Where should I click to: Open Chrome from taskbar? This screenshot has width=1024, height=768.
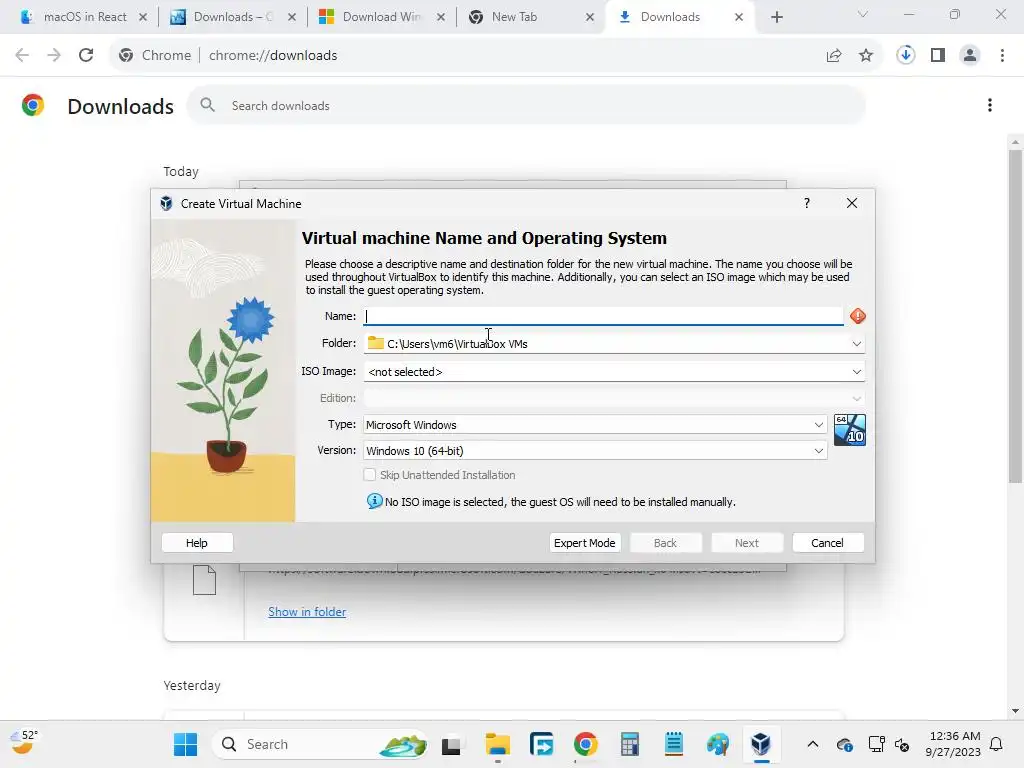click(x=586, y=744)
